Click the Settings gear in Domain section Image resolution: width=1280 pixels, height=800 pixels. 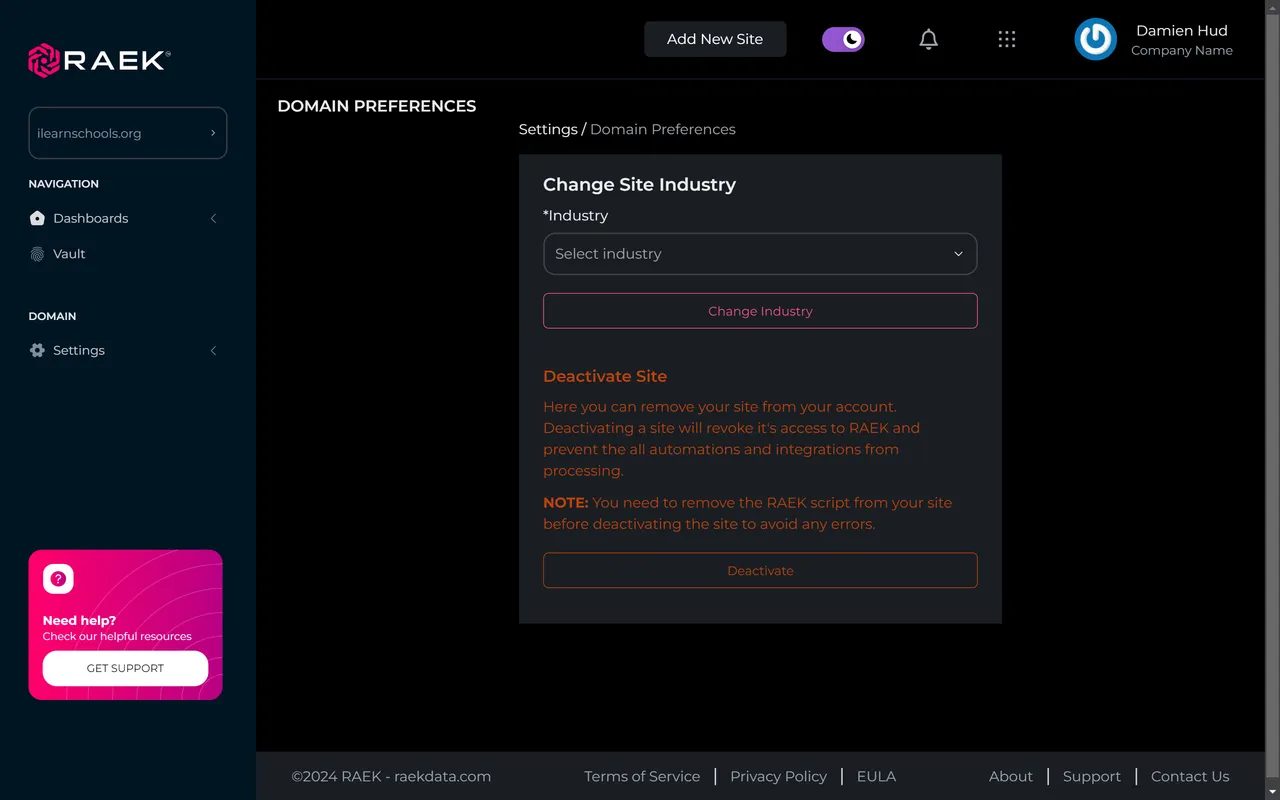(x=36, y=350)
